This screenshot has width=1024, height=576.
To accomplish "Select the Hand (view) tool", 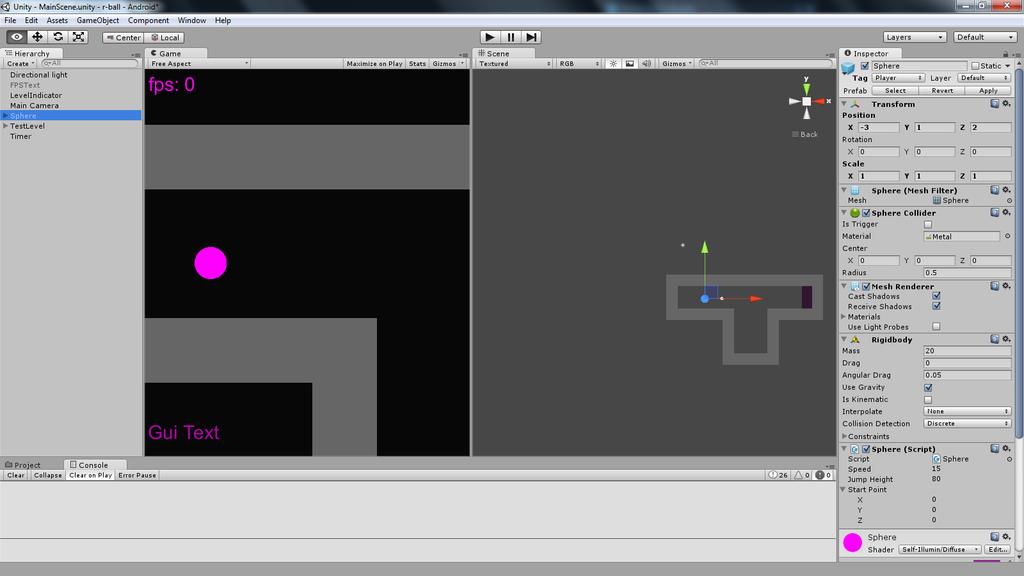I will click(16, 37).
